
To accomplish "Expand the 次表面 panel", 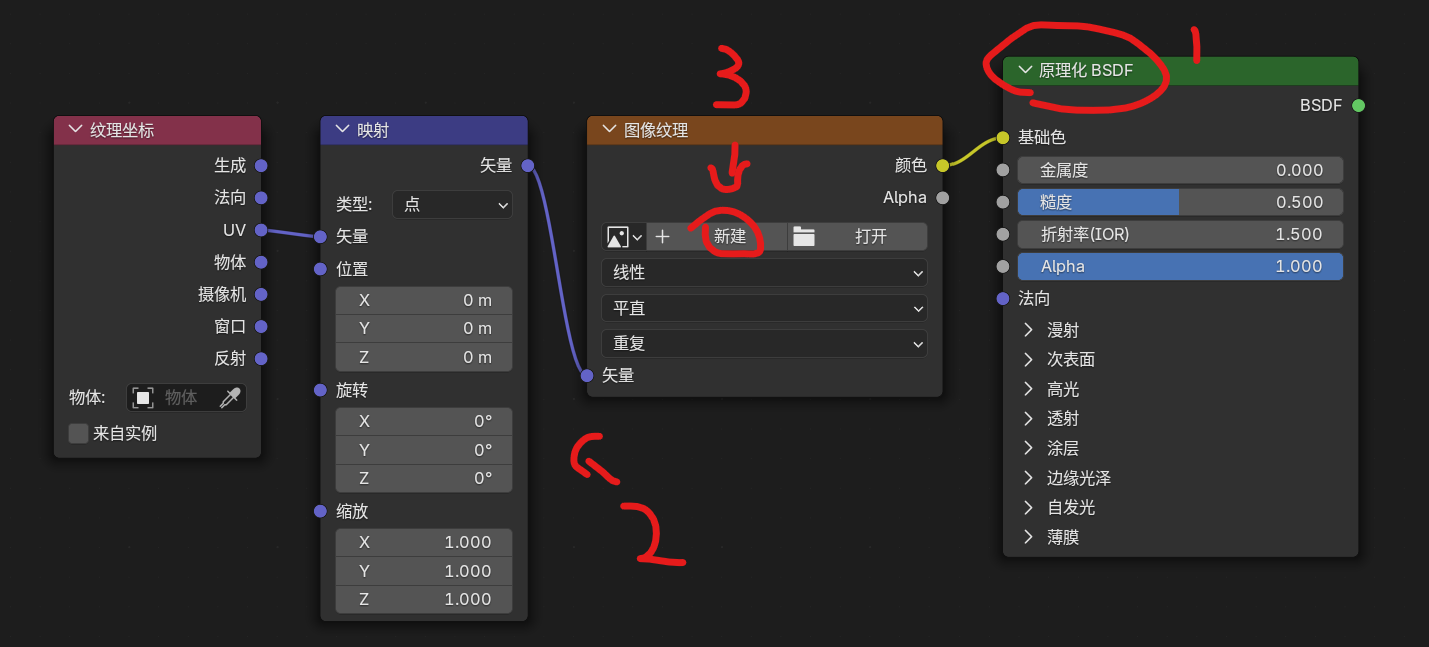I will click(1028, 359).
